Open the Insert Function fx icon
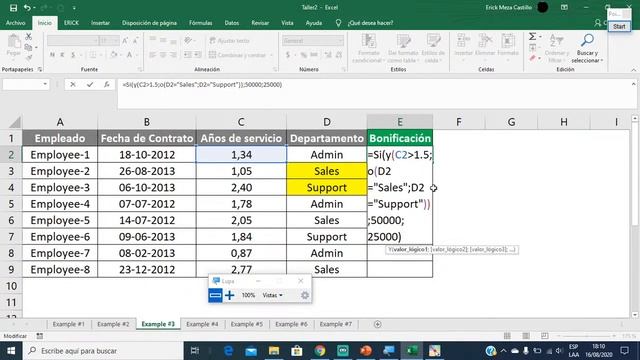This screenshot has width=640, height=360. tap(107, 84)
